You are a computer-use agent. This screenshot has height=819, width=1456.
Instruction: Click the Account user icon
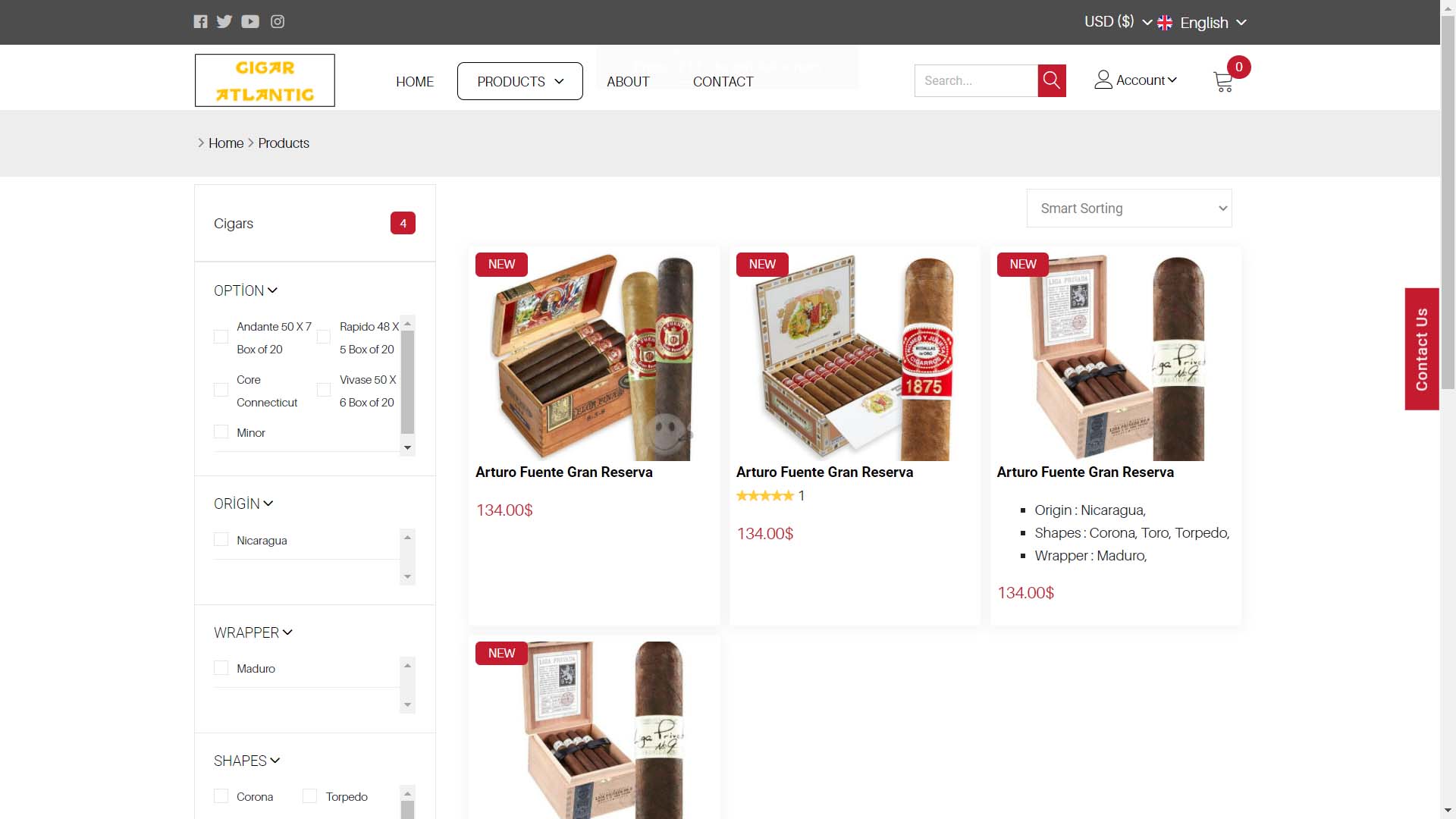click(x=1103, y=80)
